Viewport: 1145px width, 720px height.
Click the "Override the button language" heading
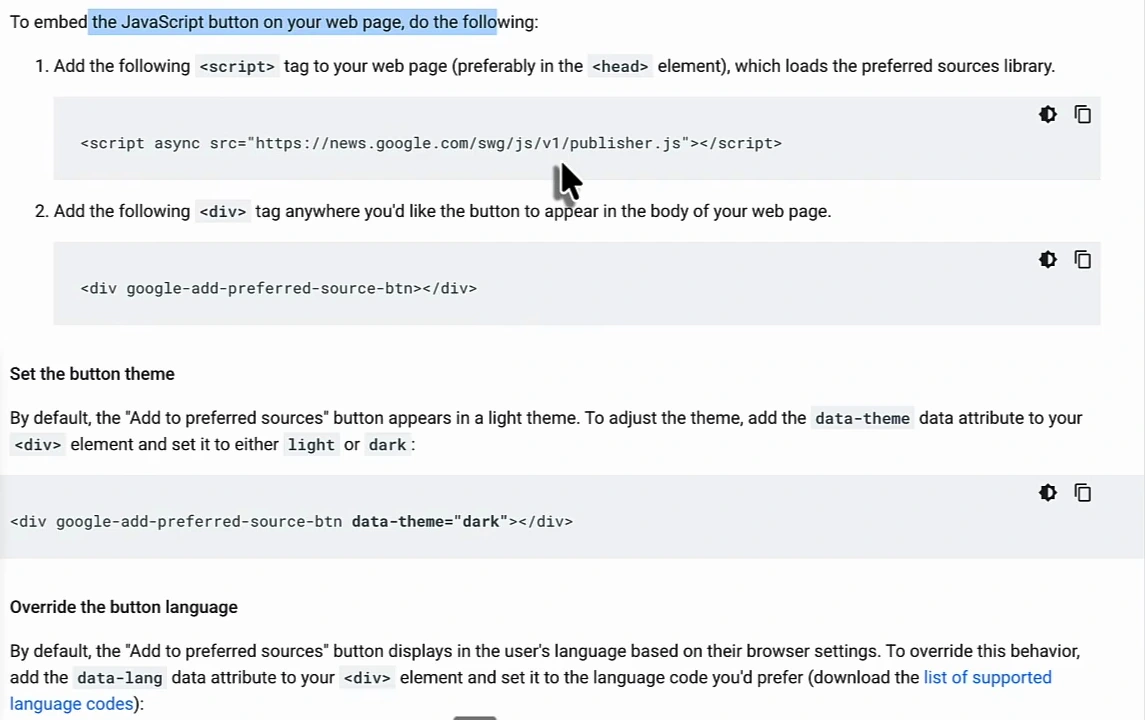coord(123,607)
